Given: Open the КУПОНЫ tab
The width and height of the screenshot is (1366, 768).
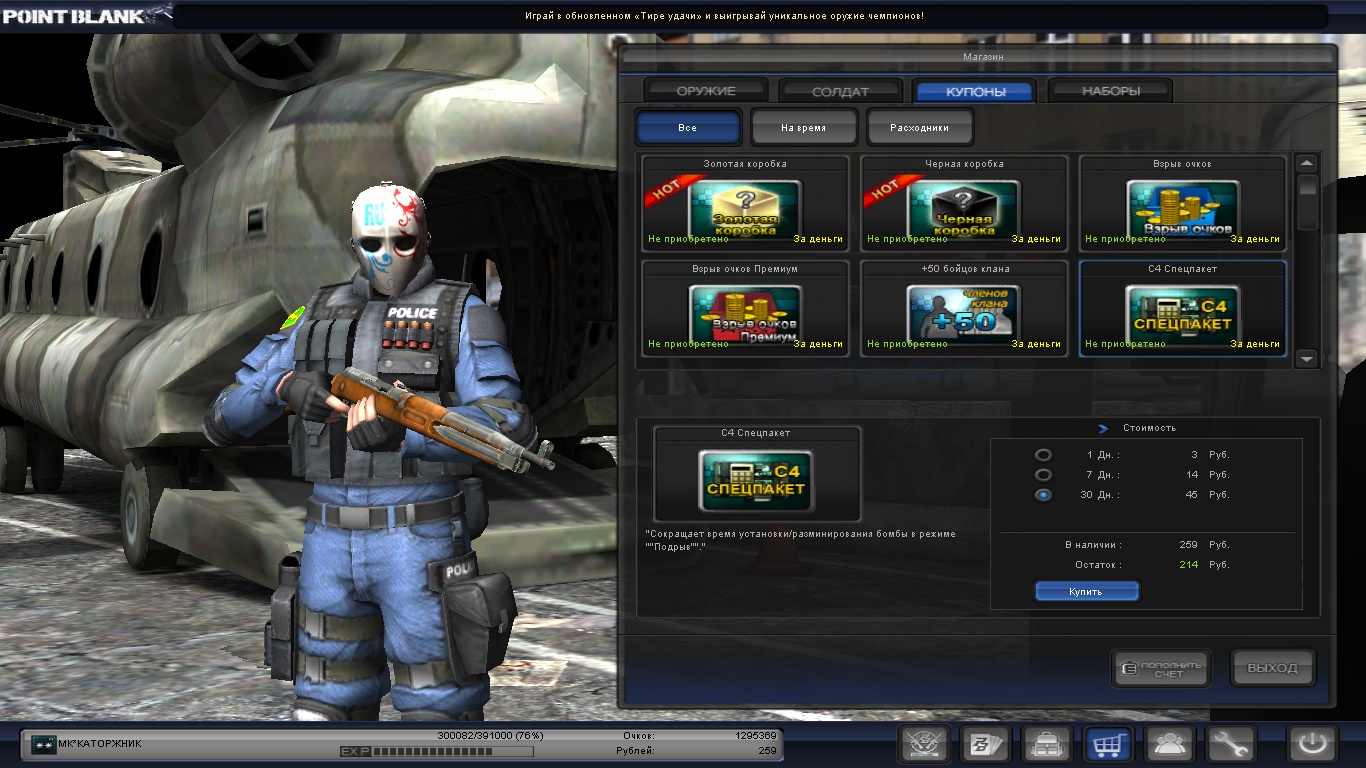Looking at the screenshot, I should pos(976,91).
